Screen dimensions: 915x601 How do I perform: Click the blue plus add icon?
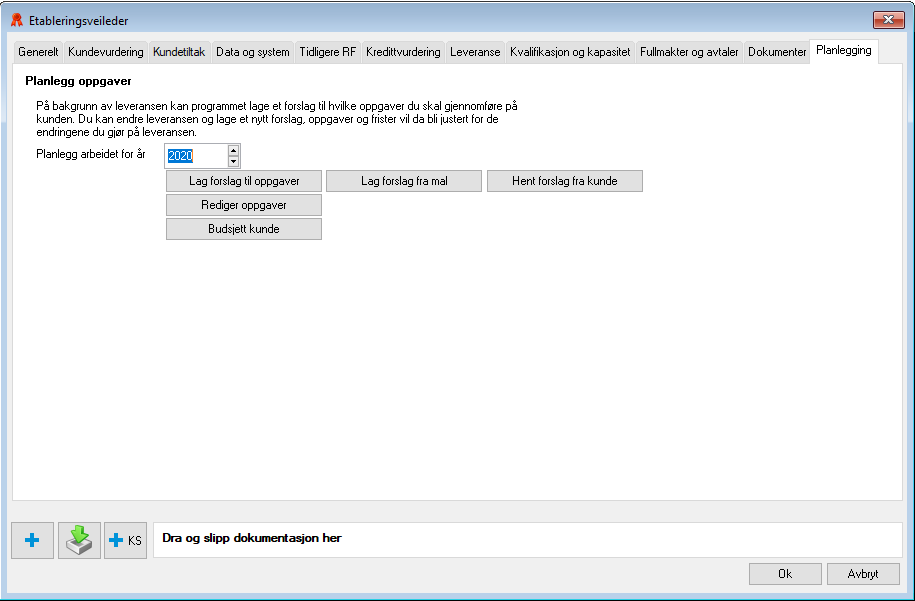pos(33,540)
